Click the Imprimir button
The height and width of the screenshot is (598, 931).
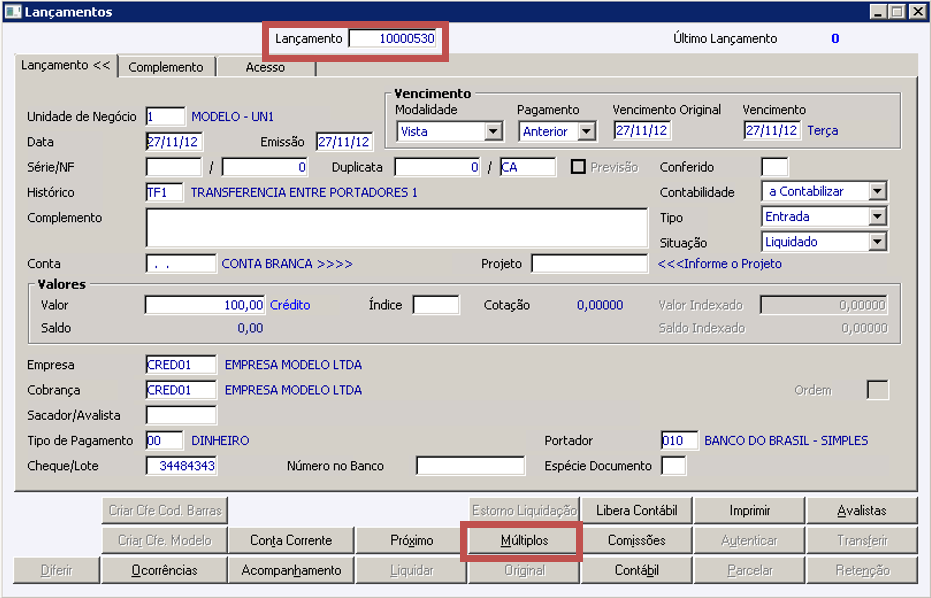pyautogui.click(x=749, y=511)
